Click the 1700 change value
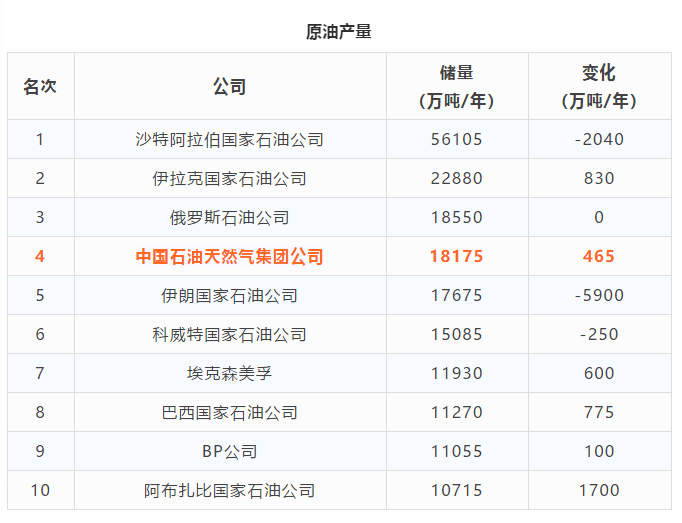This screenshot has width=682, height=523. pyautogui.click(x=599, y=491)
